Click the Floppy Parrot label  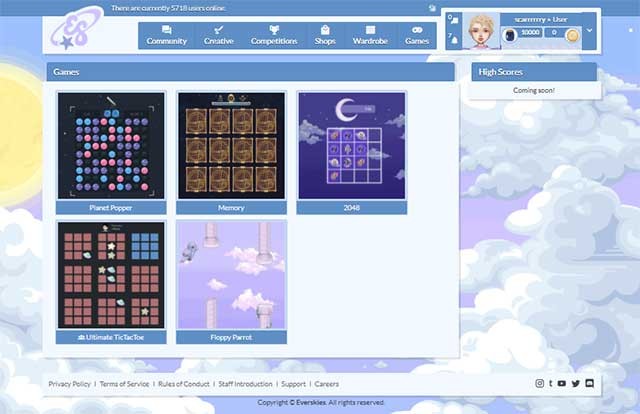(231, 337)
